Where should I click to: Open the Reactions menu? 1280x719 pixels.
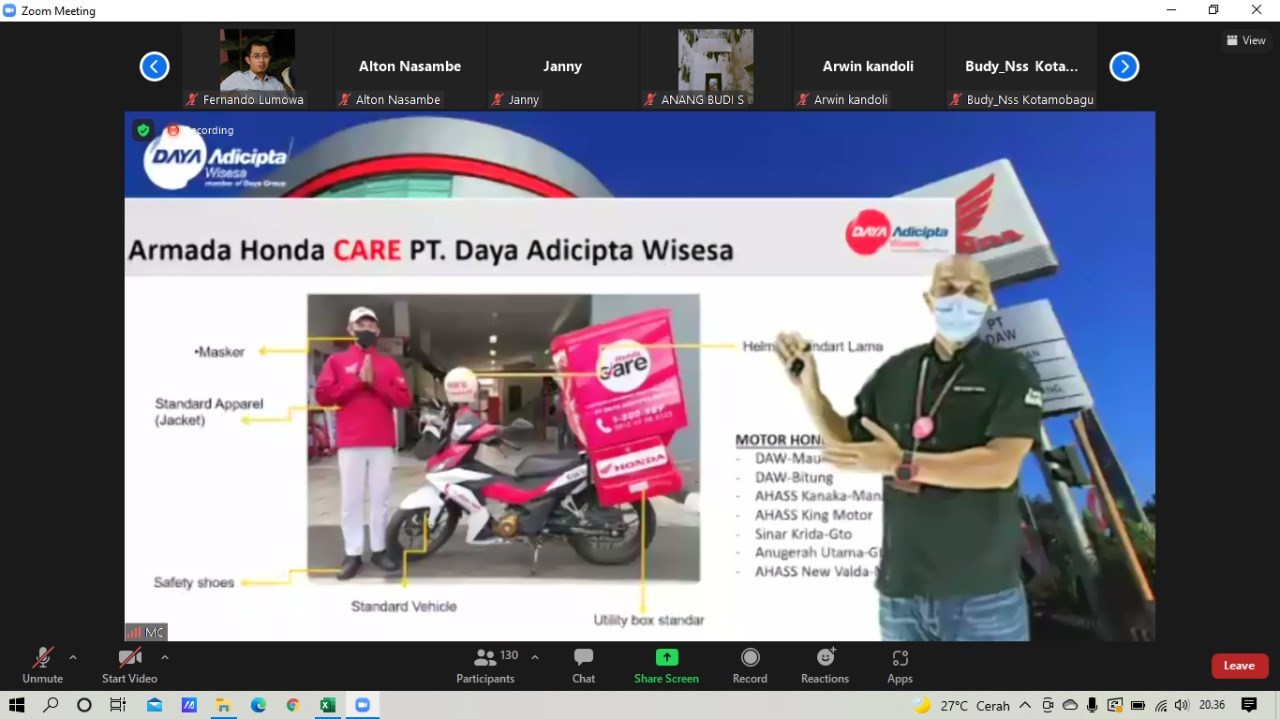[x=825, y=666]
